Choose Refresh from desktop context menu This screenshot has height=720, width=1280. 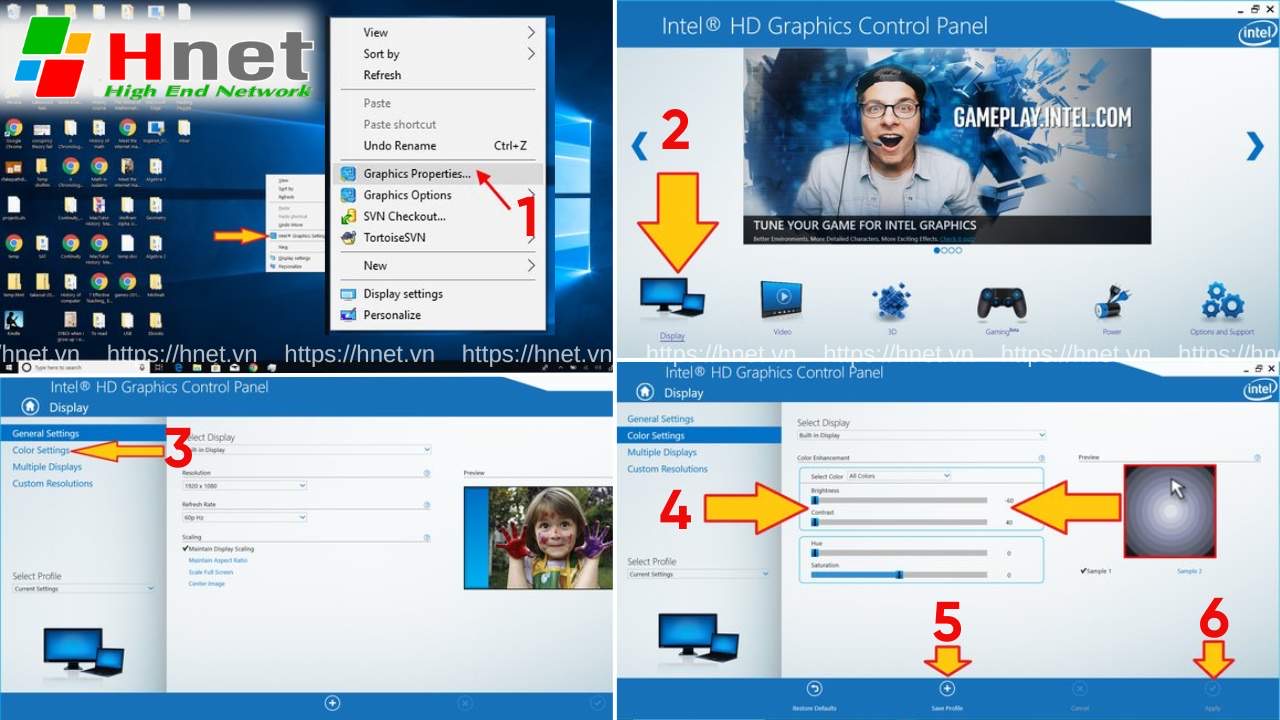tap(438, 75)
